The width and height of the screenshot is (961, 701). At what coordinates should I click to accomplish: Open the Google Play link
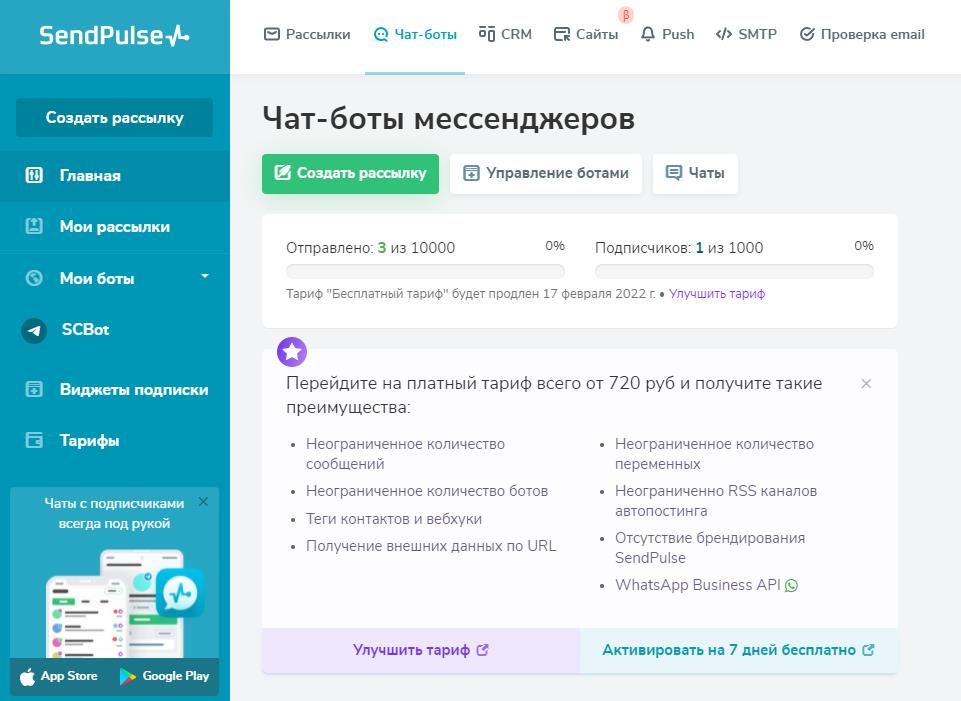click(164, 676)
